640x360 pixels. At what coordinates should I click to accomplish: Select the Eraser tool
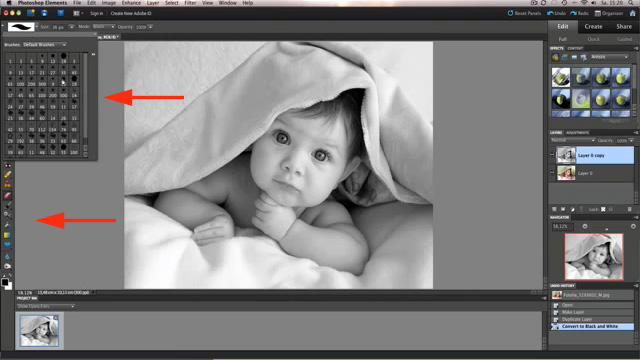click(x=7, y=195)
